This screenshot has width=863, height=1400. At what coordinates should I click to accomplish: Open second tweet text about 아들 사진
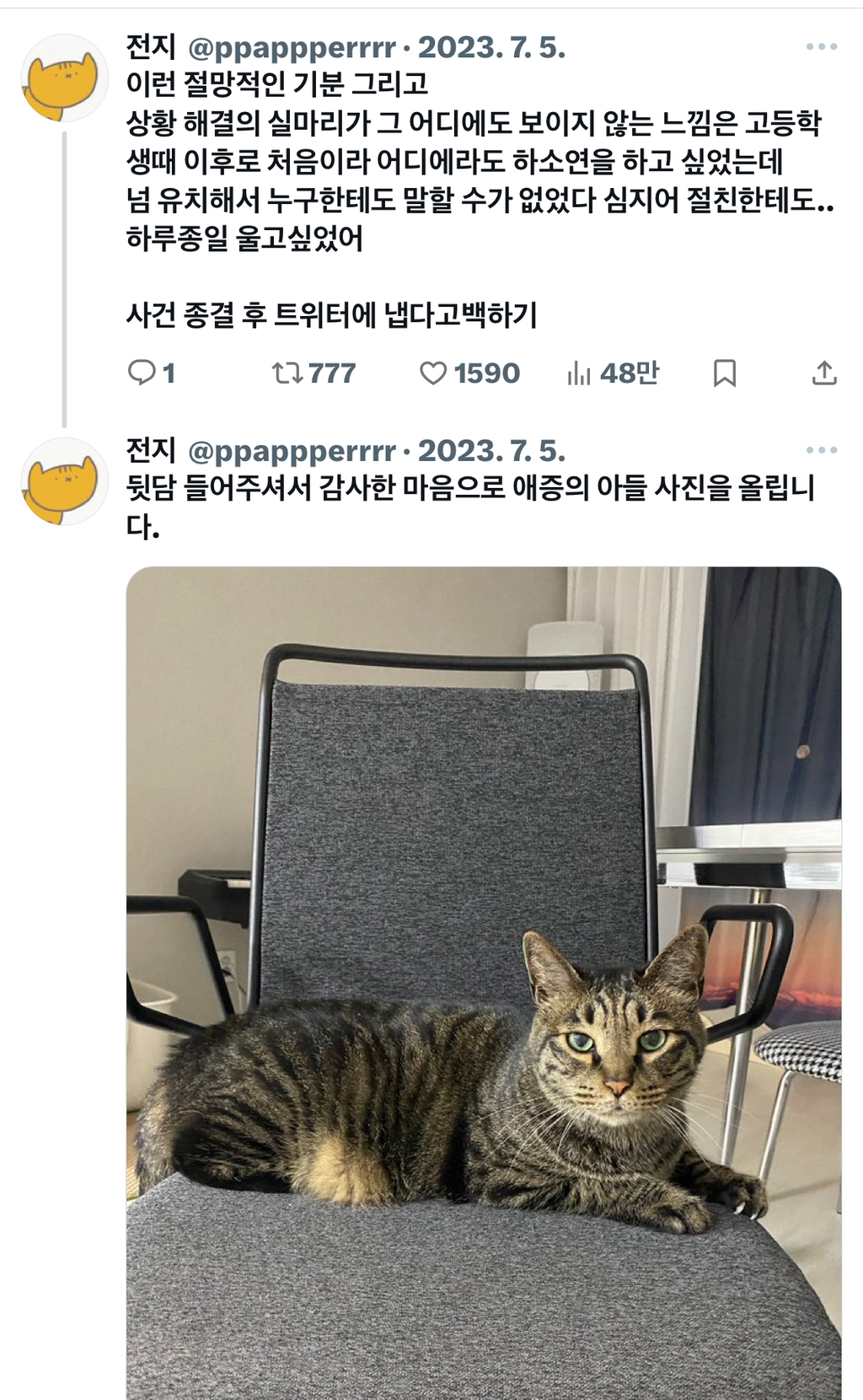(471, 507)
